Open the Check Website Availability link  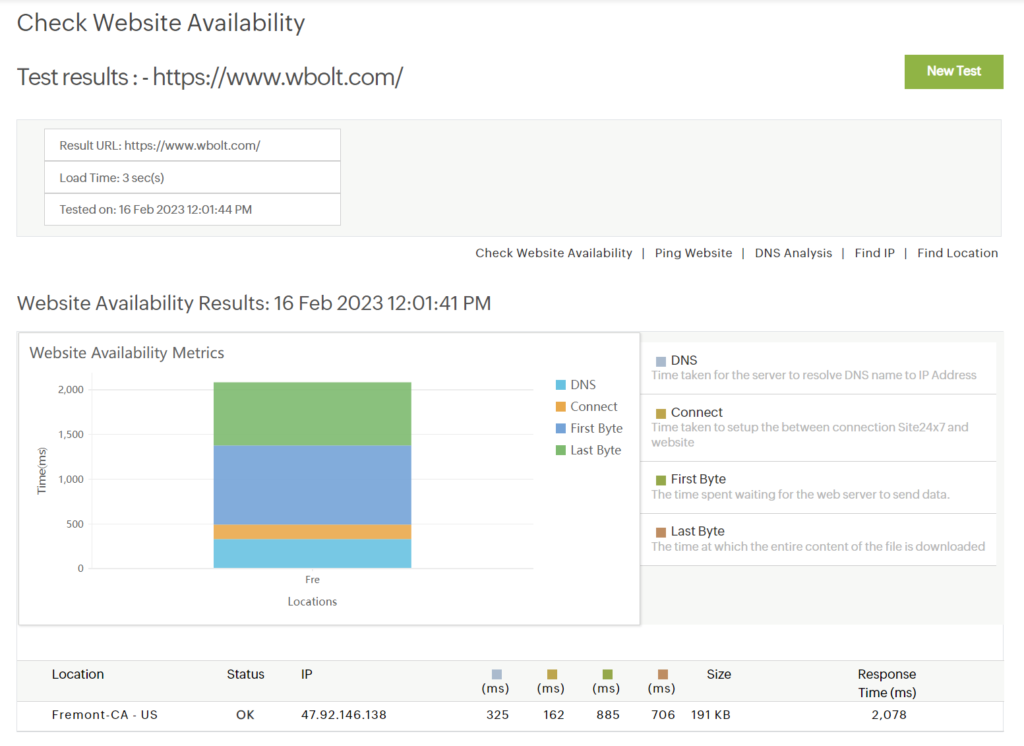pyautogui.click(x=553, y=253)
